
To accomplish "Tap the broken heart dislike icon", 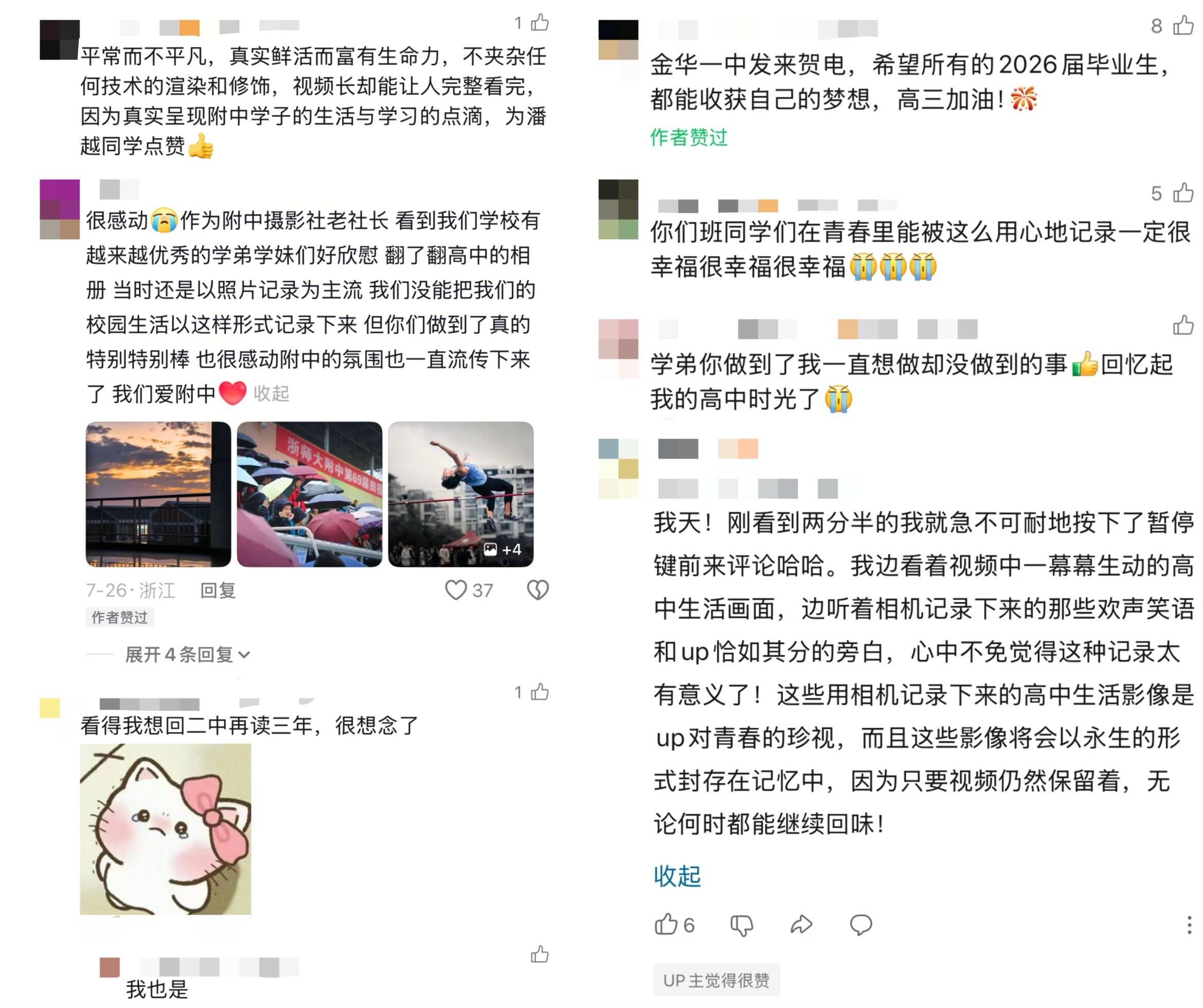I will pyautogui.click(x=537, y=590).
